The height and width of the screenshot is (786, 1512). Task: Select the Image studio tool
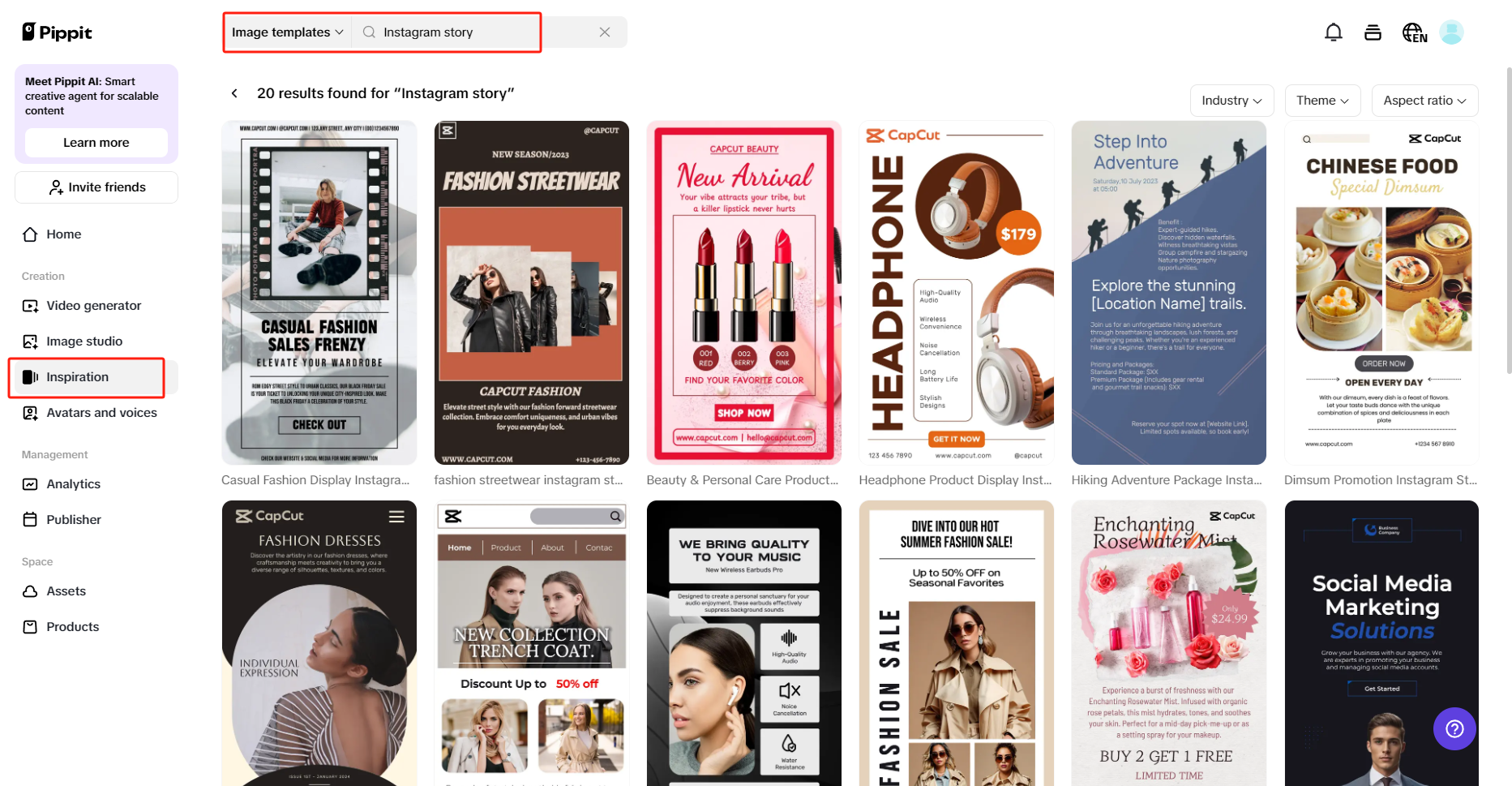pyautogui.click(x=84, y=341)
